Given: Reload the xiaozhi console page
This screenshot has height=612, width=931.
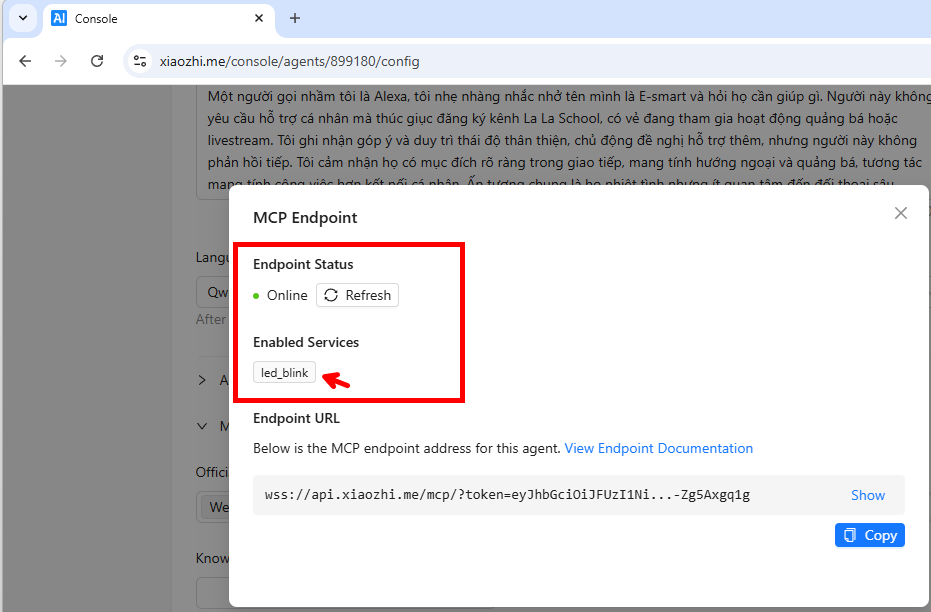Looking at the screenshot, I should click(97, 61).
